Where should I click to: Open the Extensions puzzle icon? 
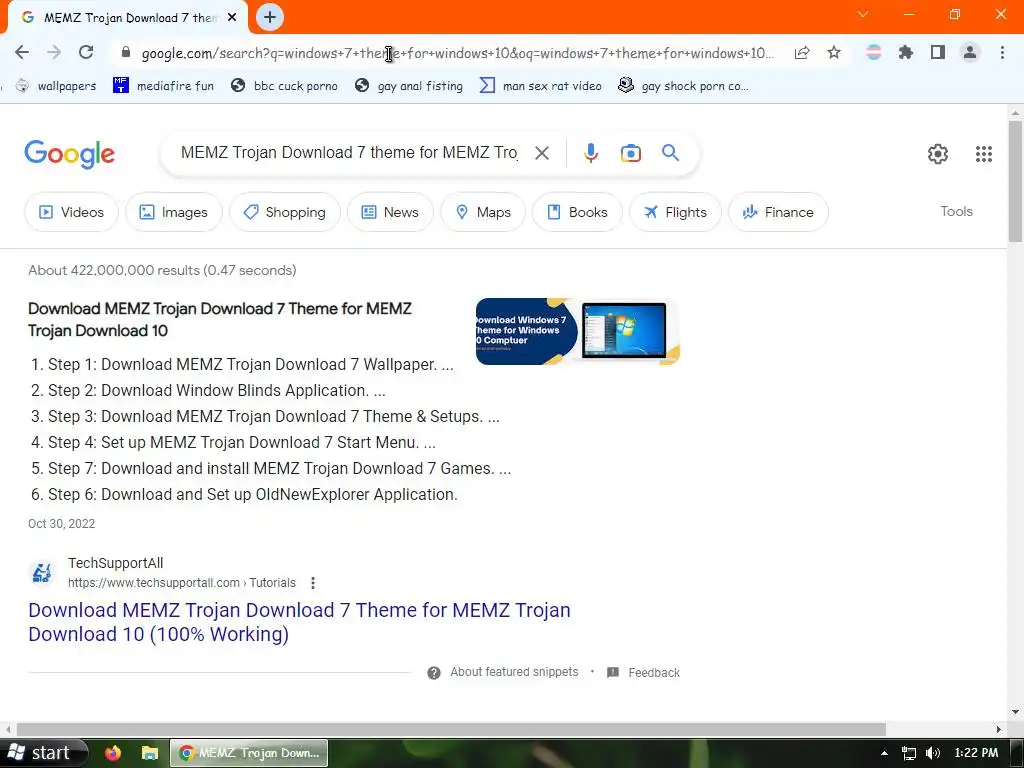pyautogui.click(x=905, y=52)
